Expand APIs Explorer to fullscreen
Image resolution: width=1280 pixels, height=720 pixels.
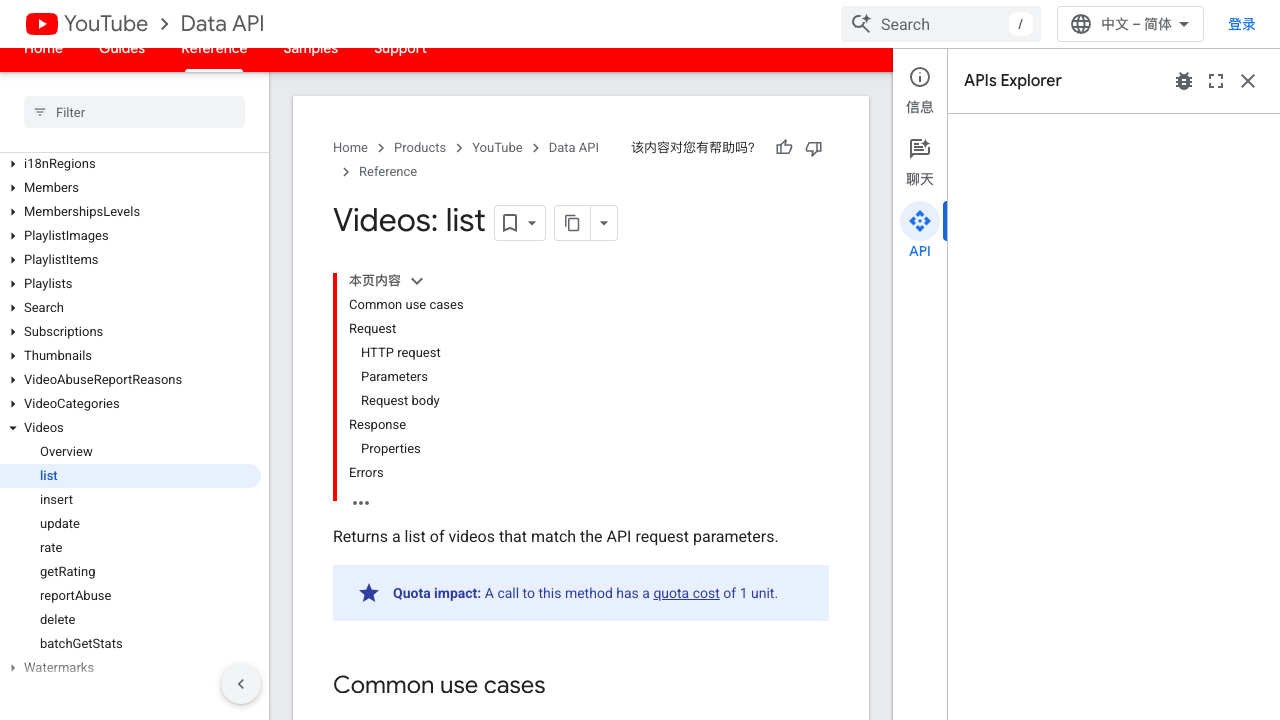tap(1216, 81)
